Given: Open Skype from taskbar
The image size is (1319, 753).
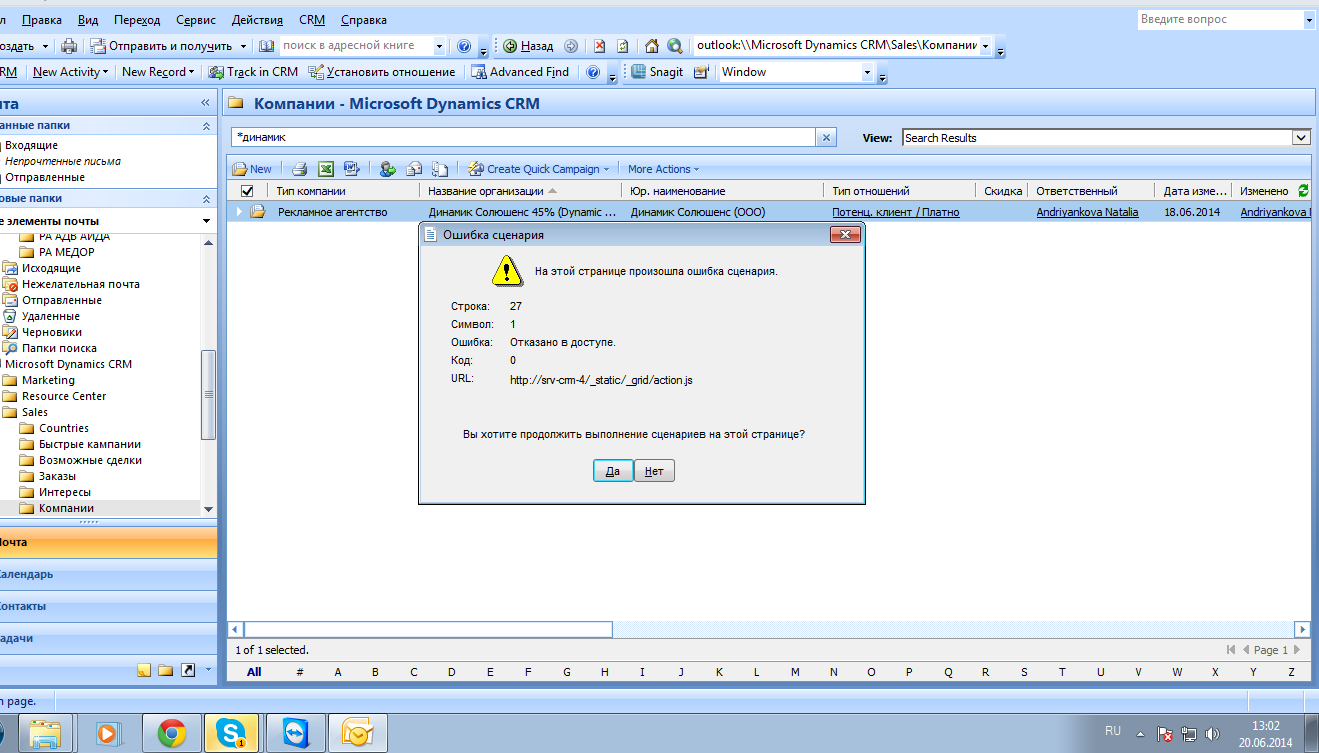Looking at the screenshot, I should (x=231, y=734).
